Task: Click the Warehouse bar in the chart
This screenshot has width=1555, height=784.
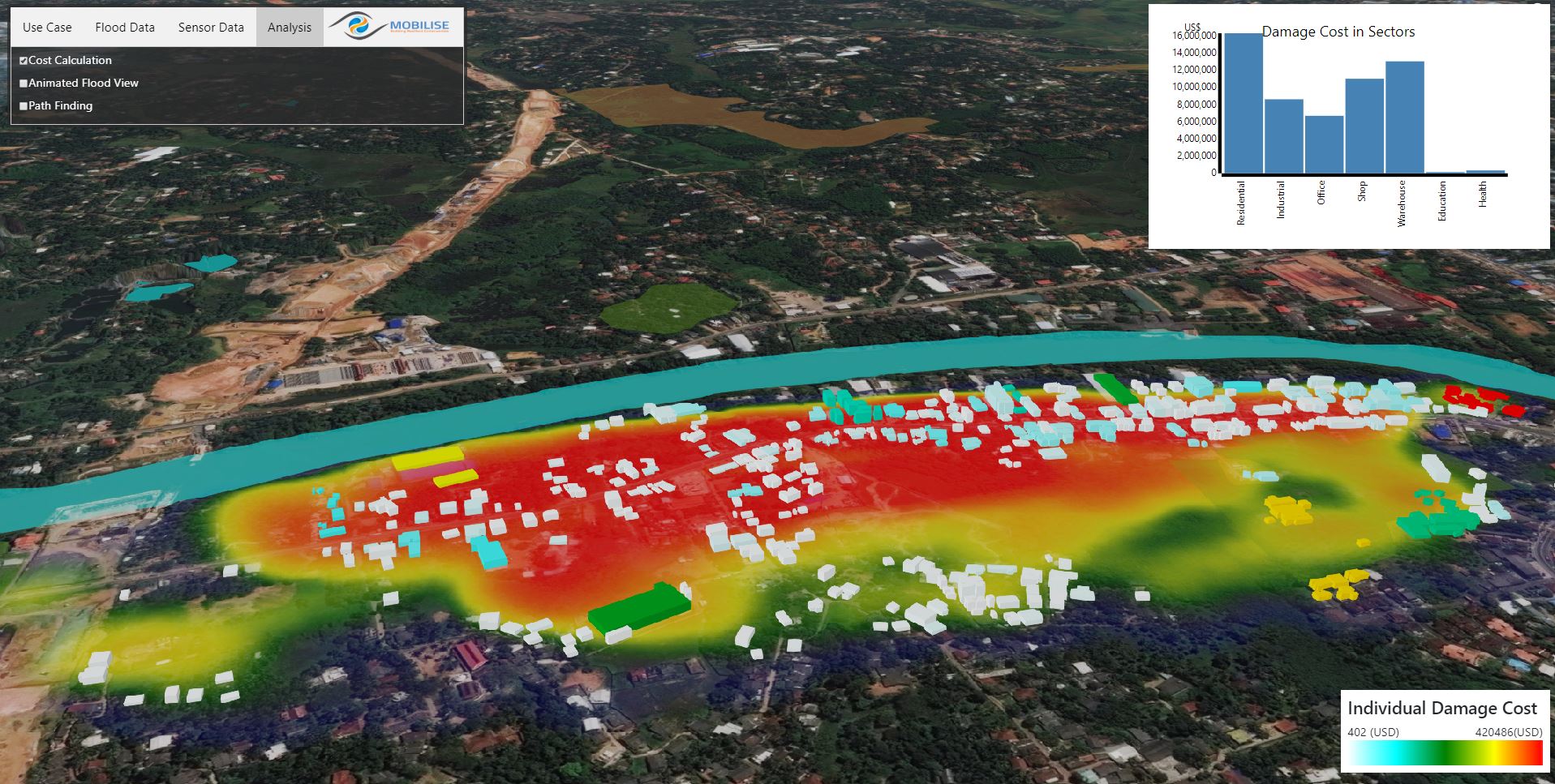Action: click(x=1405, y=118)
